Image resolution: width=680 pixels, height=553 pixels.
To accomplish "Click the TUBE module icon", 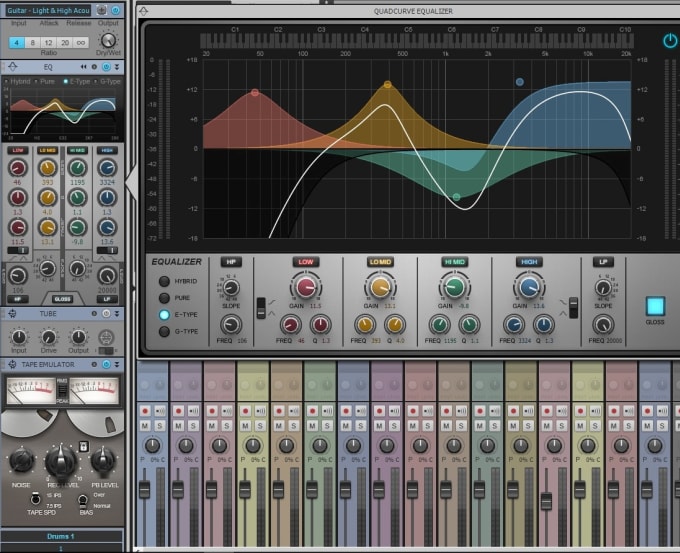I will click(12, 313).
